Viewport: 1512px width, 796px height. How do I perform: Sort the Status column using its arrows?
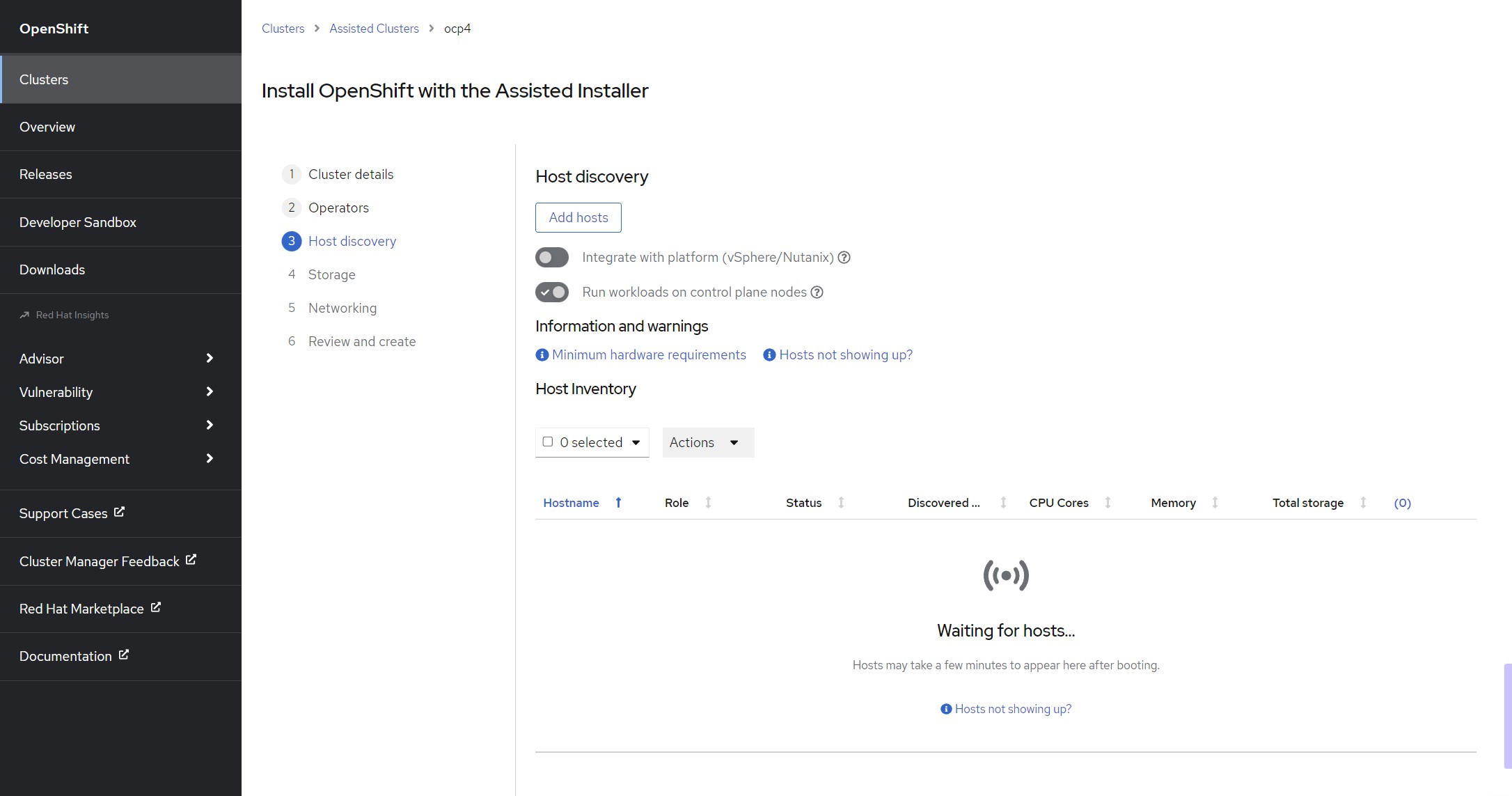(x=841, y=503)
